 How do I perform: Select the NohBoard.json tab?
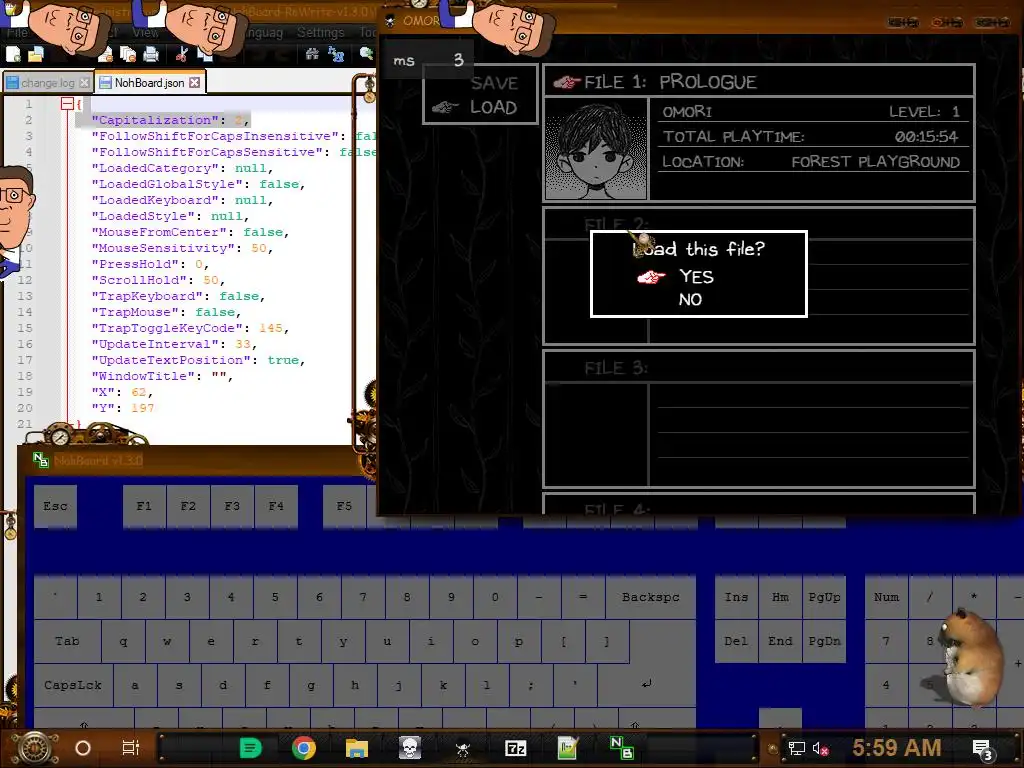150,83
